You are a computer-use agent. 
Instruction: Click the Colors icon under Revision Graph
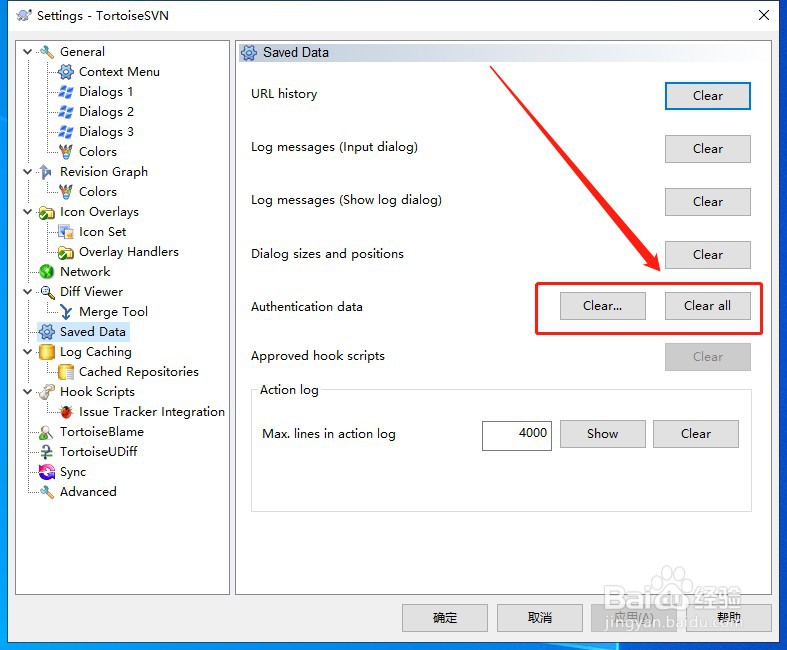pos(66,192)
